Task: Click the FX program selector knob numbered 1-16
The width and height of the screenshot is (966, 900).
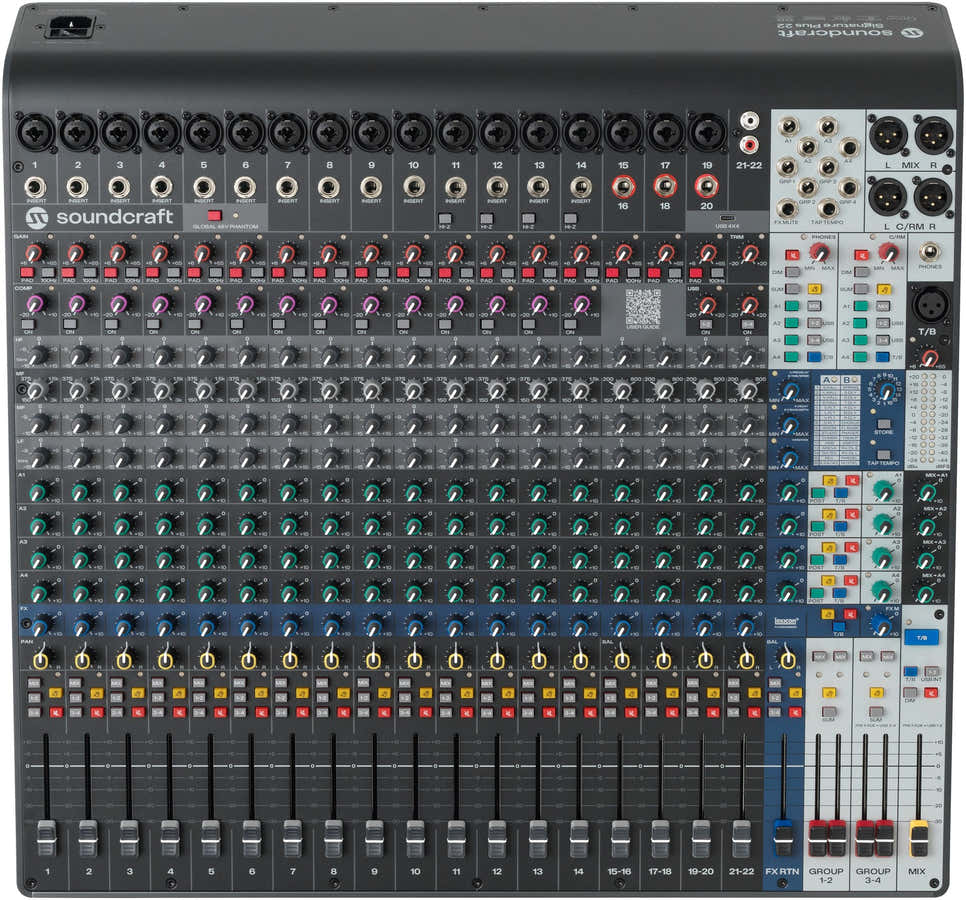Action: (887, 392)
